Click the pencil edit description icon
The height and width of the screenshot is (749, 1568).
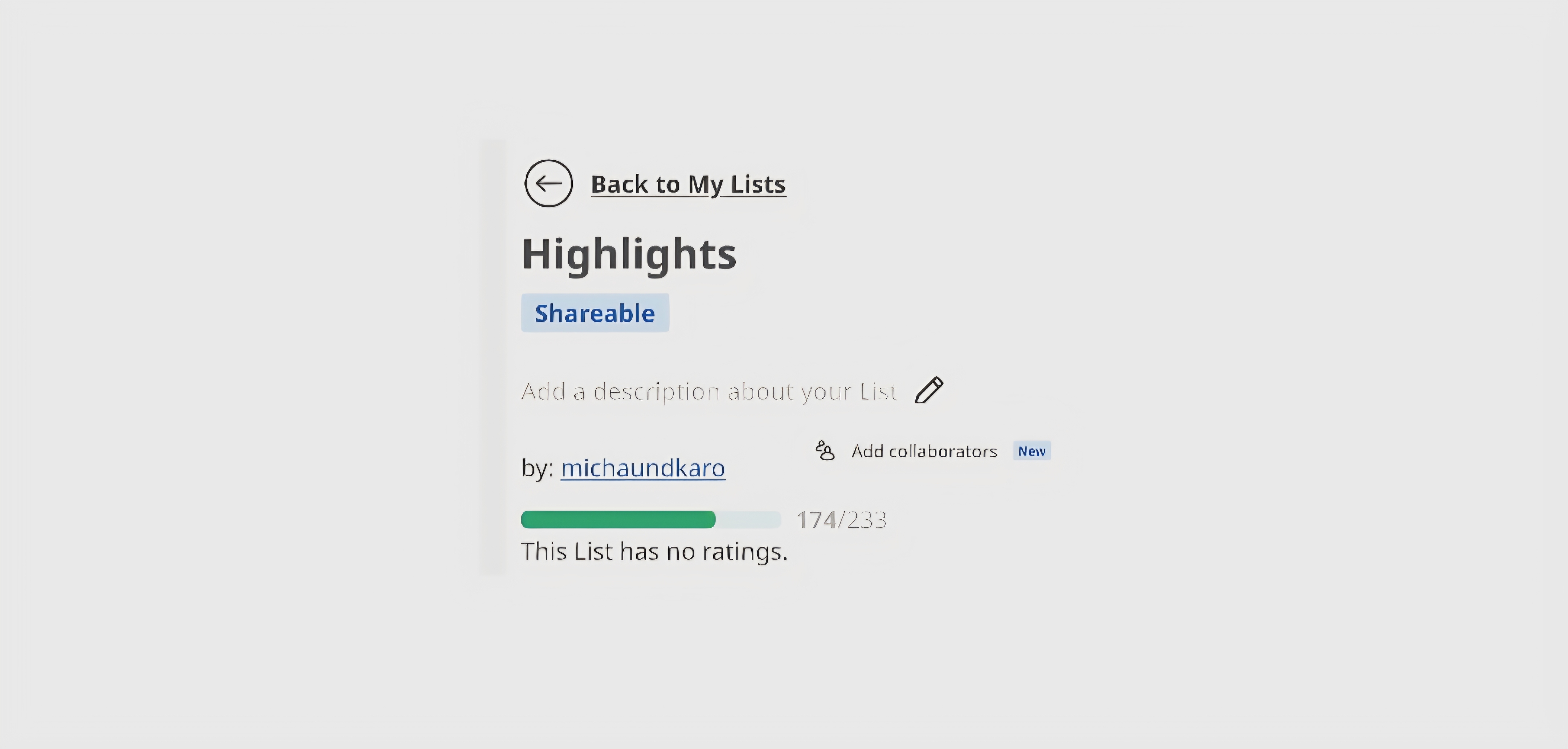click(929, 390)
